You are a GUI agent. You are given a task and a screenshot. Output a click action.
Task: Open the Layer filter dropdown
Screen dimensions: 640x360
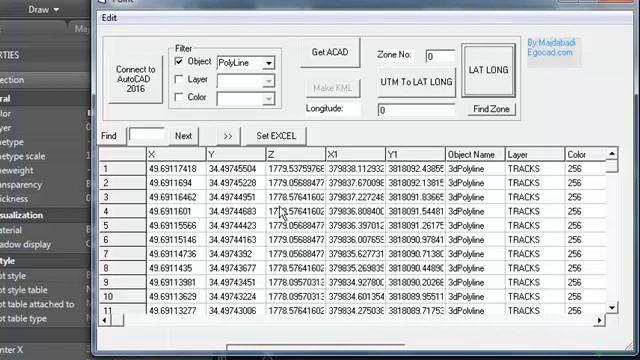[268, 81]
